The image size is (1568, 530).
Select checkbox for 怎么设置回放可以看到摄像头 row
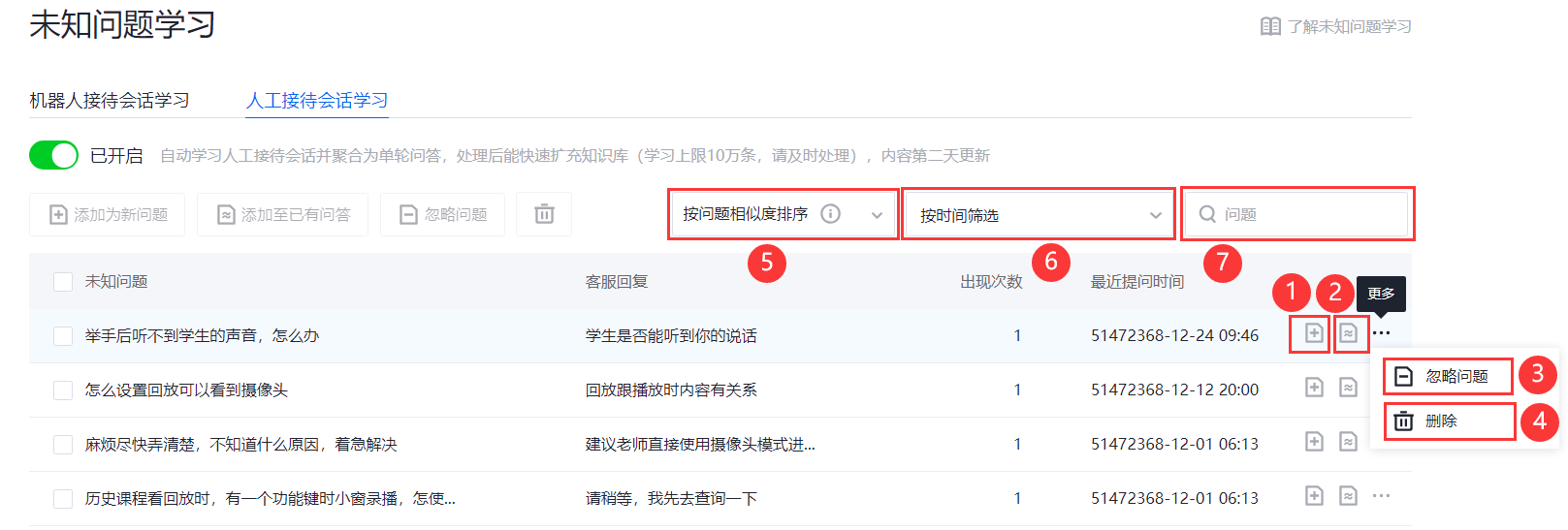(63, 390)
